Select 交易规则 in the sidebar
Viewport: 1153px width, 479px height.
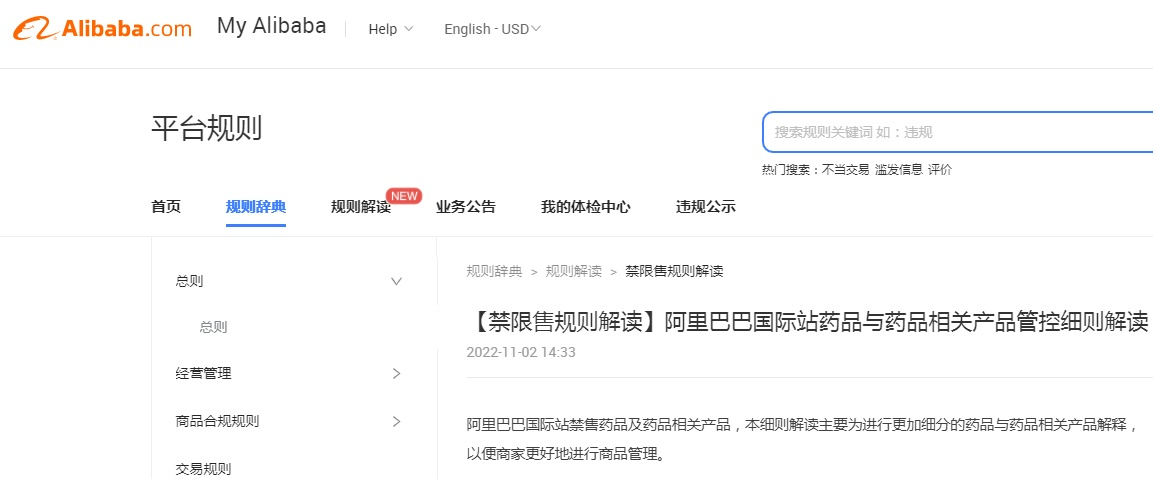(x=204, y=469)
